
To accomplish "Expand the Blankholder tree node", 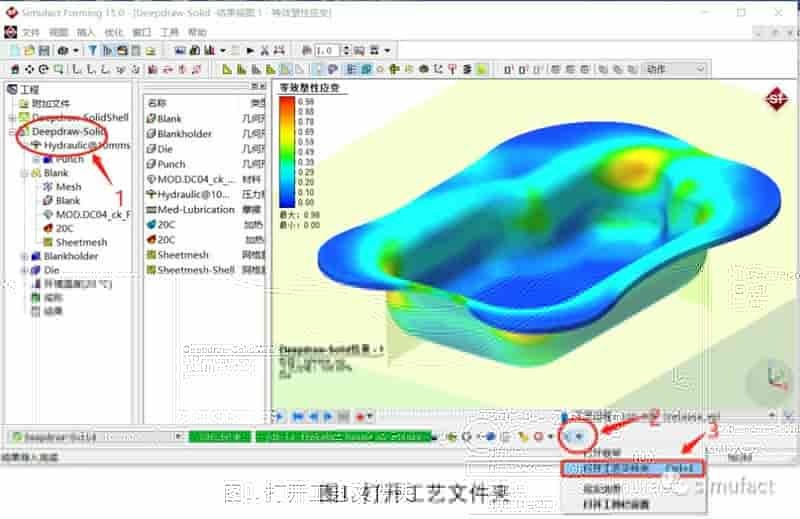I will (x=24, y=256).
